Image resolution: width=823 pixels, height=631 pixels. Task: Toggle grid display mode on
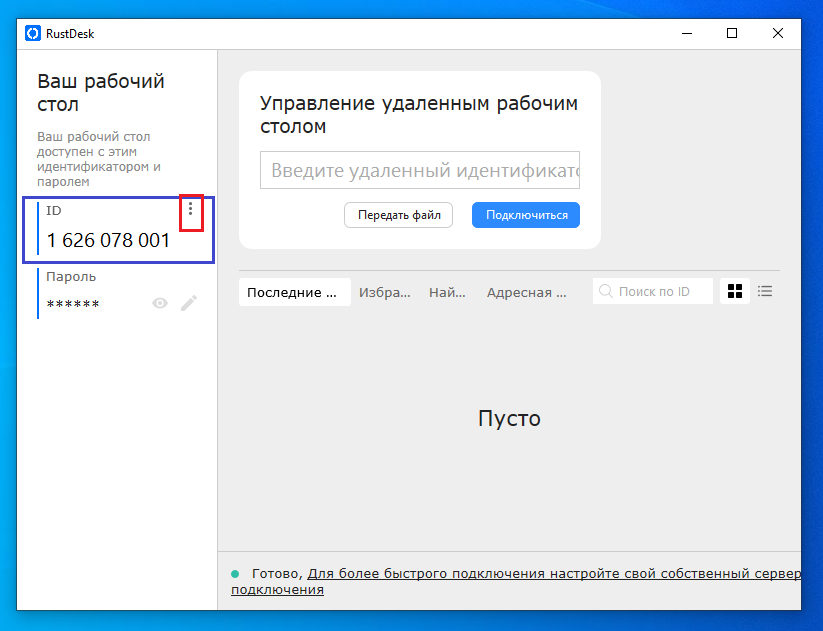735,291
